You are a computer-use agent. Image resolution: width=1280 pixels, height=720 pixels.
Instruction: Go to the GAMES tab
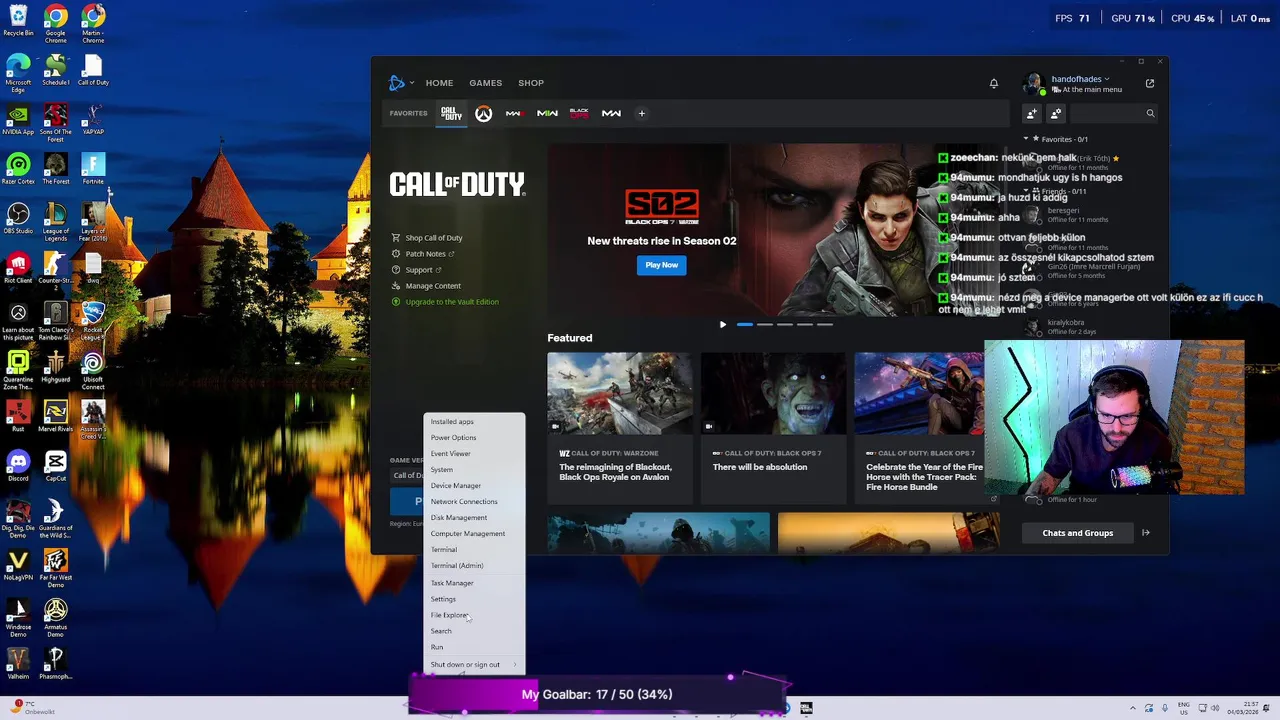click(486, 83)
